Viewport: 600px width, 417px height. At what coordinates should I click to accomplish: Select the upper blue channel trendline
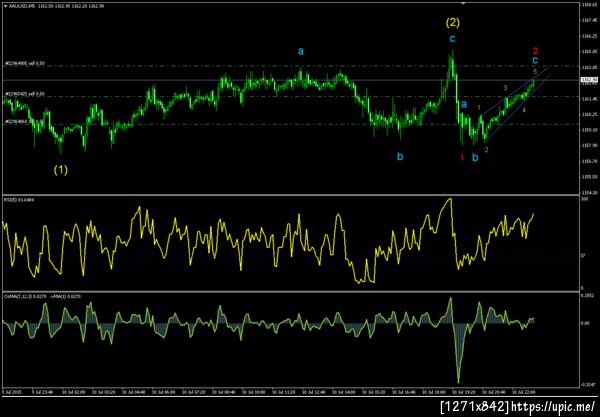(x=516, y=90)
